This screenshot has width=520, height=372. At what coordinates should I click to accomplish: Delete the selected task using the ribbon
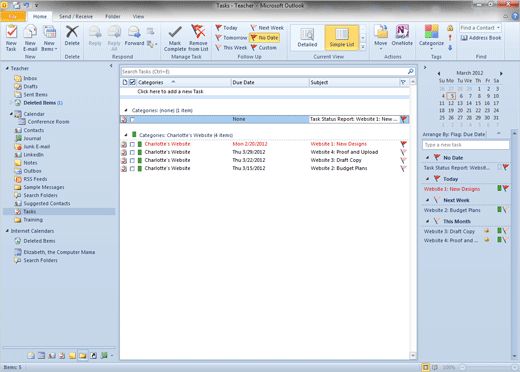pyautogui.click(x=72, y=36)
